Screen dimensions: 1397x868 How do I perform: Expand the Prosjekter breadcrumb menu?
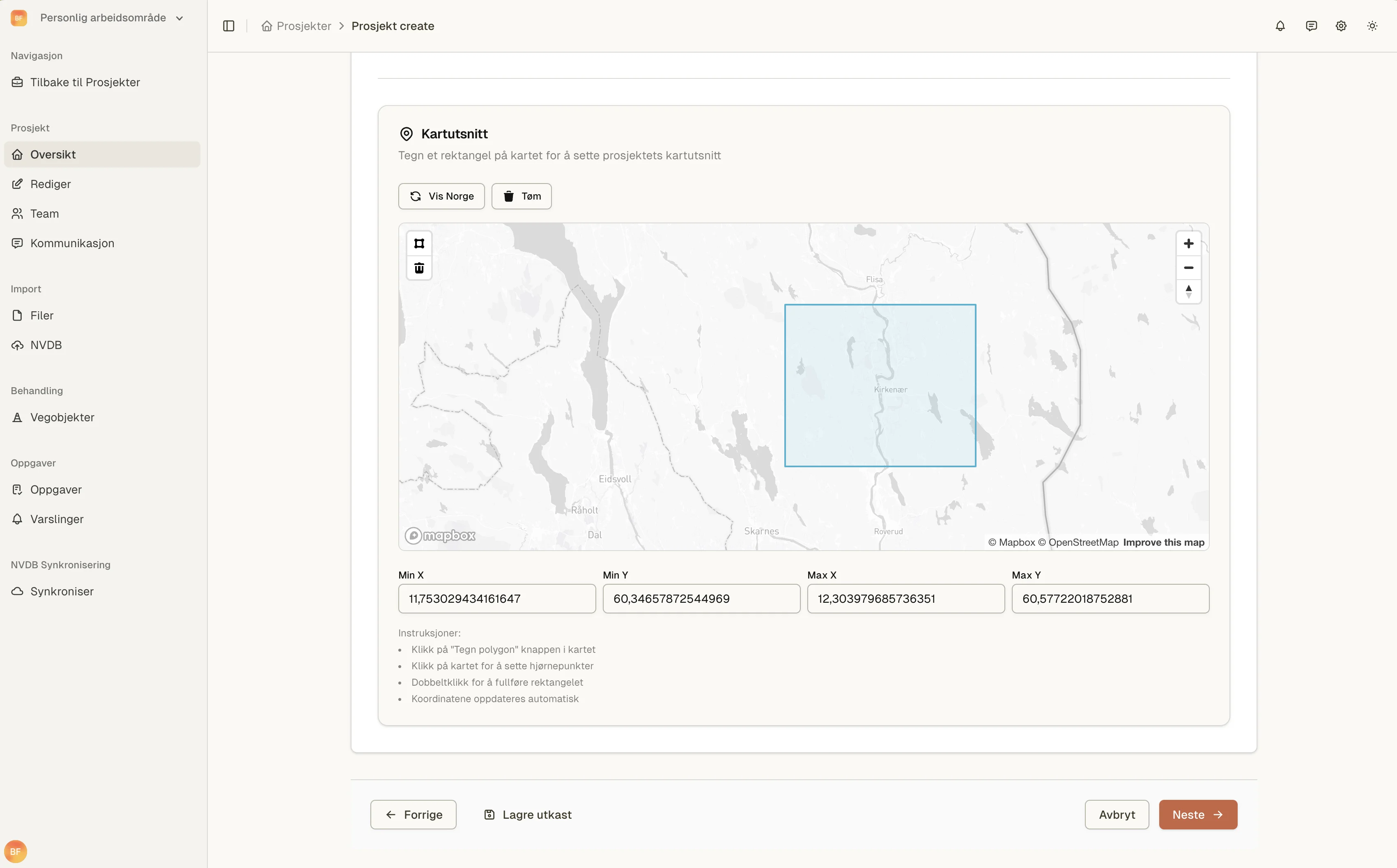[x=303, y=26]
